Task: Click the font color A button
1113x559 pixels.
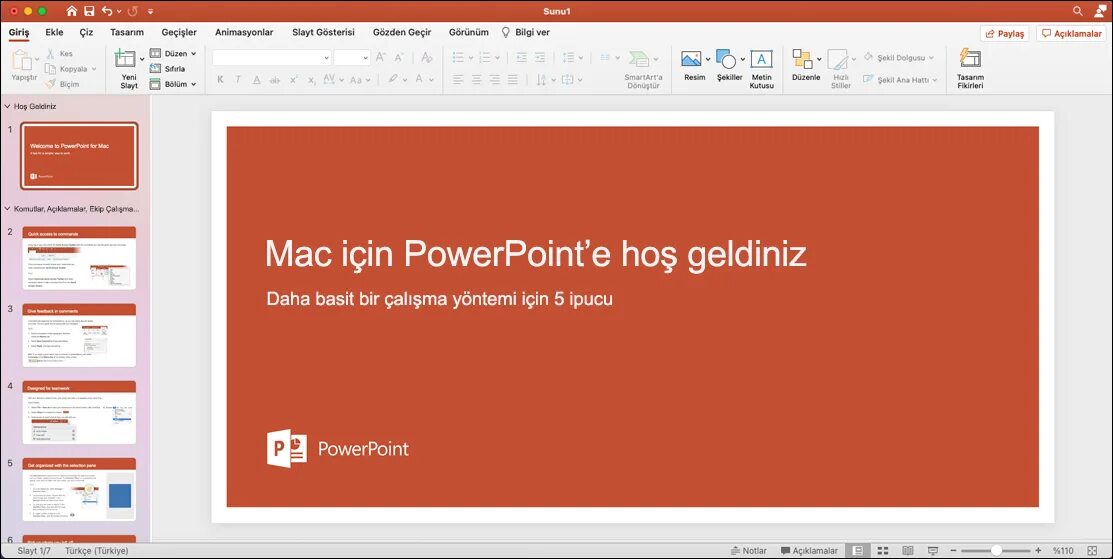Action: coord(420,79)
